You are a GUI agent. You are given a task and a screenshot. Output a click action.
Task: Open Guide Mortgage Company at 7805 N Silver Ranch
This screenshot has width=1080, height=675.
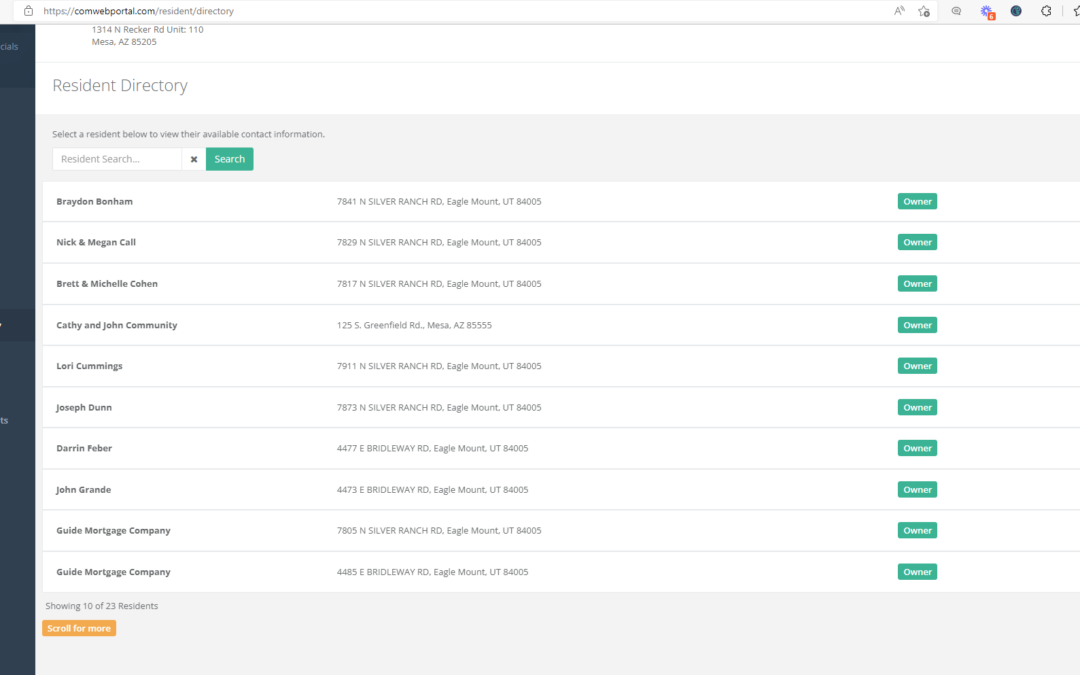click(114, 531)
